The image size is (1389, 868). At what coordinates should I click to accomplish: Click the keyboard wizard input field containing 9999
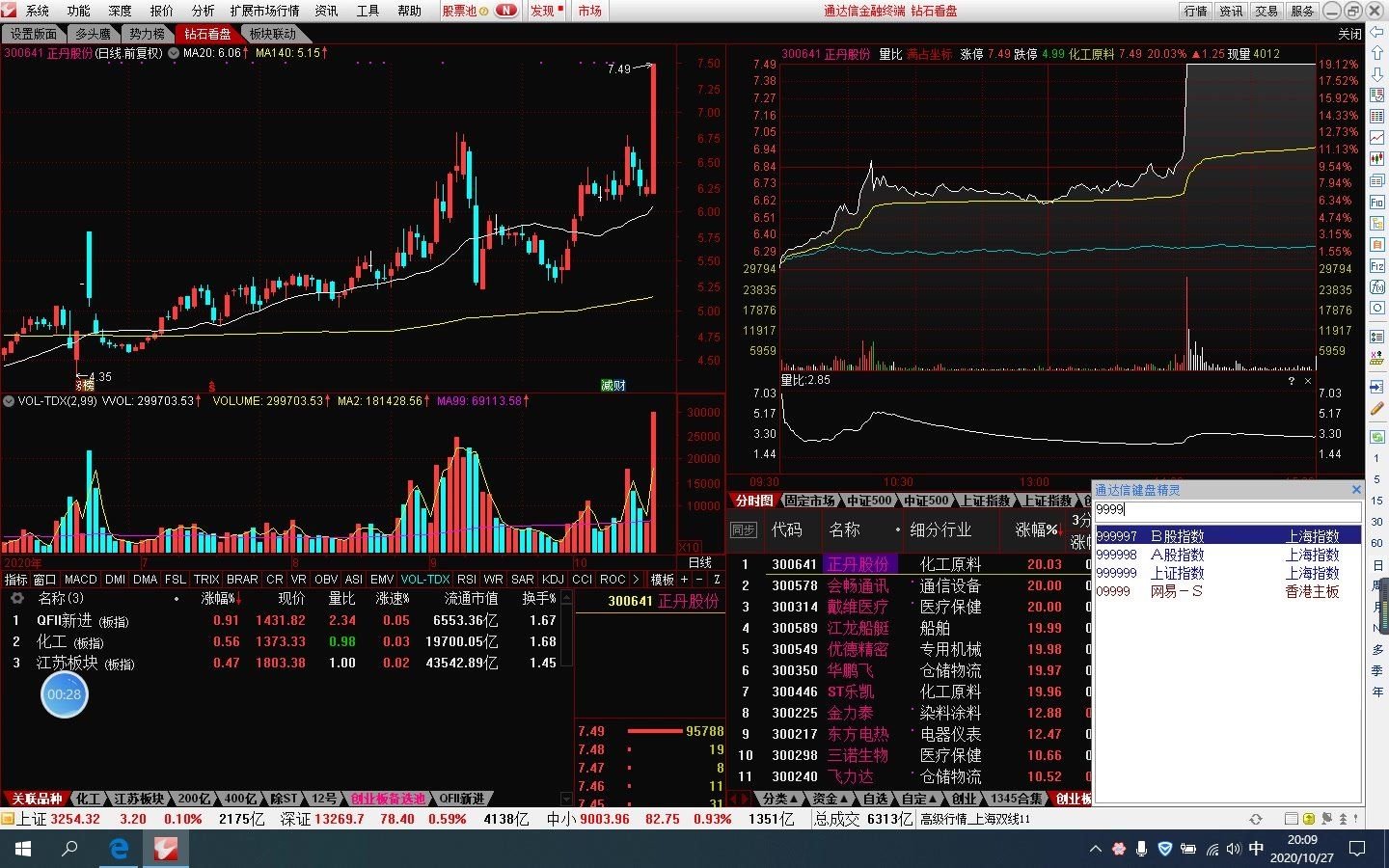pyautogui.click(x=1226, y=510)
